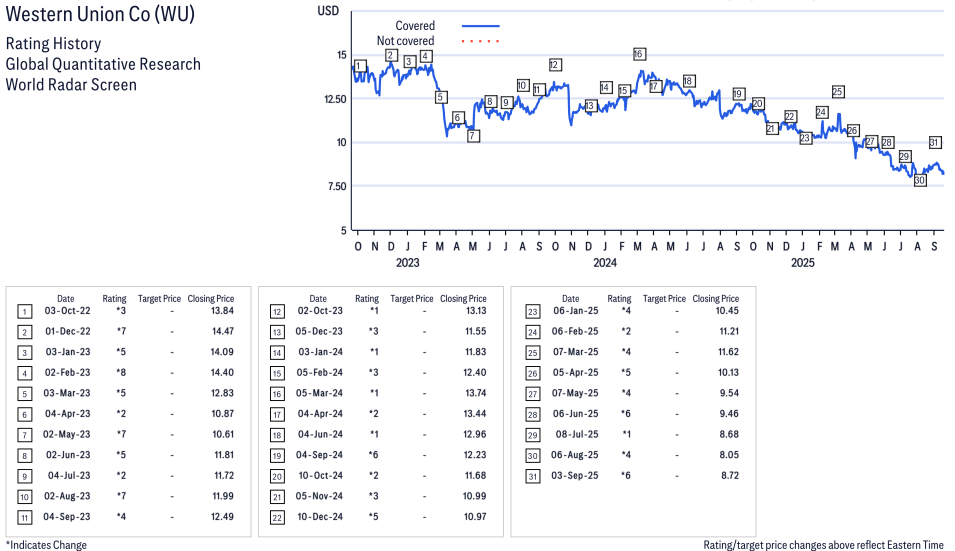Select the 2025 year label
Screen dimensions: 955x551
click(803, 262)
